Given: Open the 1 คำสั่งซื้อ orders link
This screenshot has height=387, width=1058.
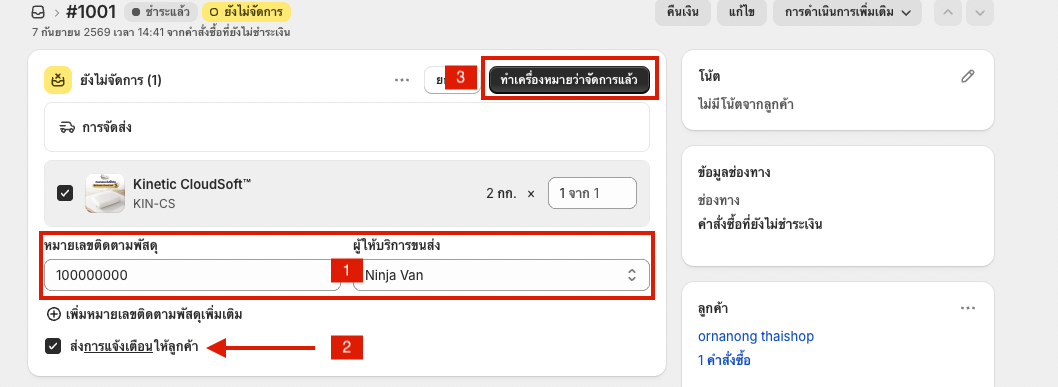Looking at the screenshot, I should coord(725,360).
